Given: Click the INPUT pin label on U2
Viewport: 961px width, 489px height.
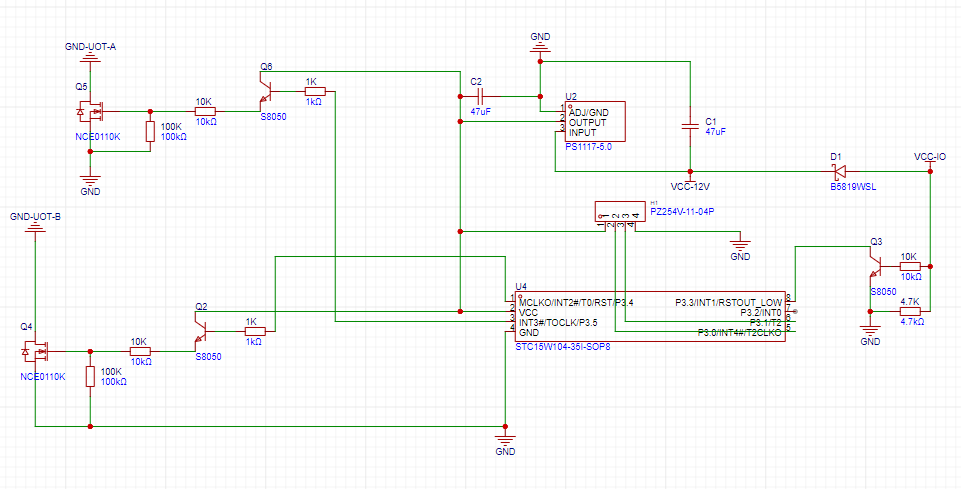Looking at the screenshot, I should [x=583, y=132].
